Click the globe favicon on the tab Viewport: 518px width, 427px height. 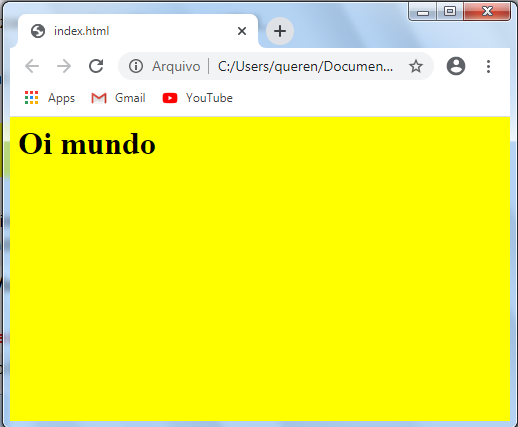38,31
